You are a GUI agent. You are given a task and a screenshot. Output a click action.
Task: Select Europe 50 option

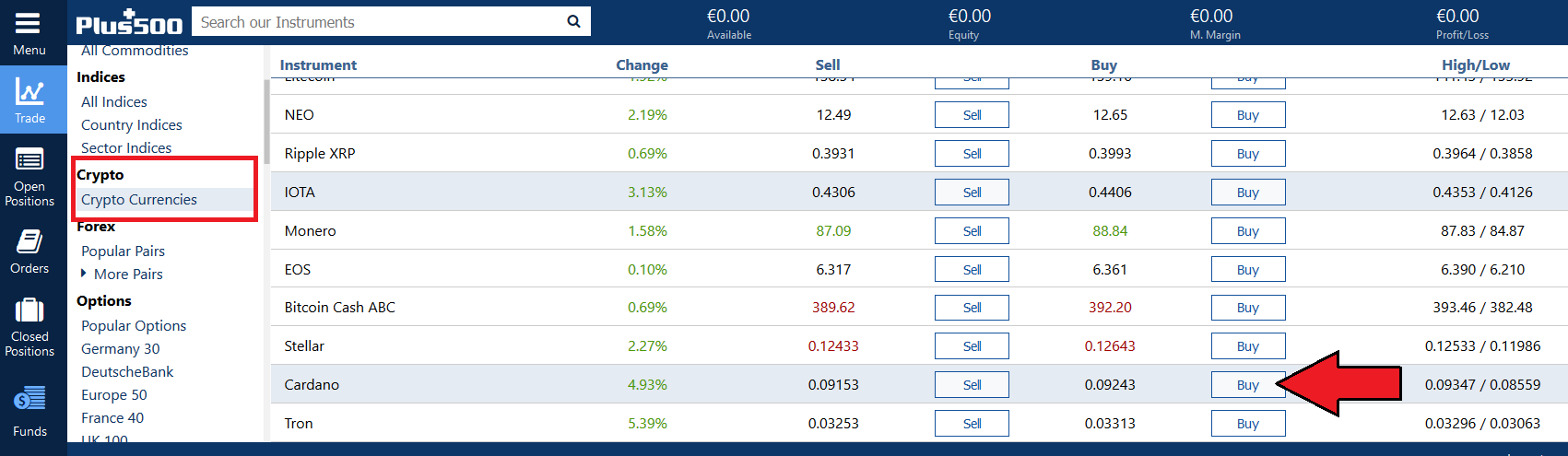pyautogui.click(x=114, y=394)
